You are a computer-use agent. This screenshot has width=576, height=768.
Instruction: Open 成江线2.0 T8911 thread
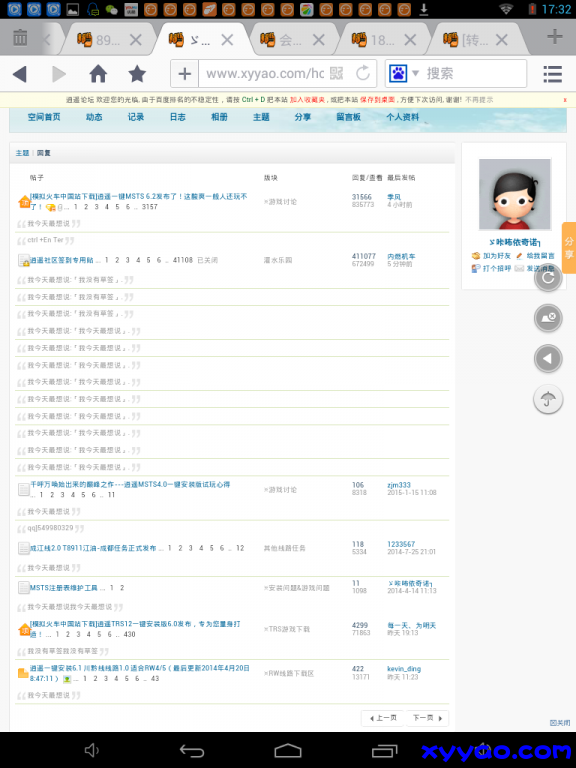[93, 548]
